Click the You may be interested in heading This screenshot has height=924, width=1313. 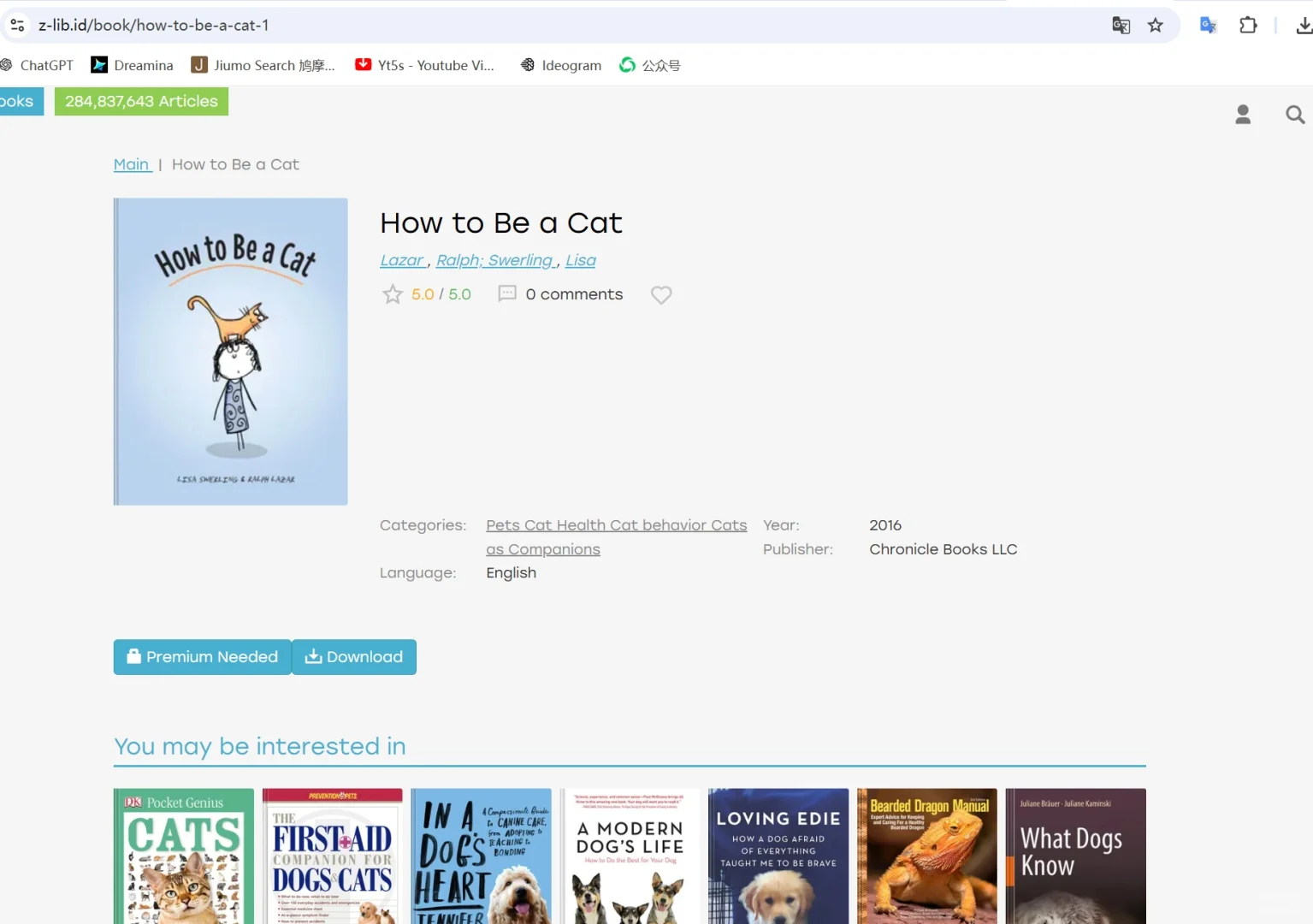coord(260,747)
